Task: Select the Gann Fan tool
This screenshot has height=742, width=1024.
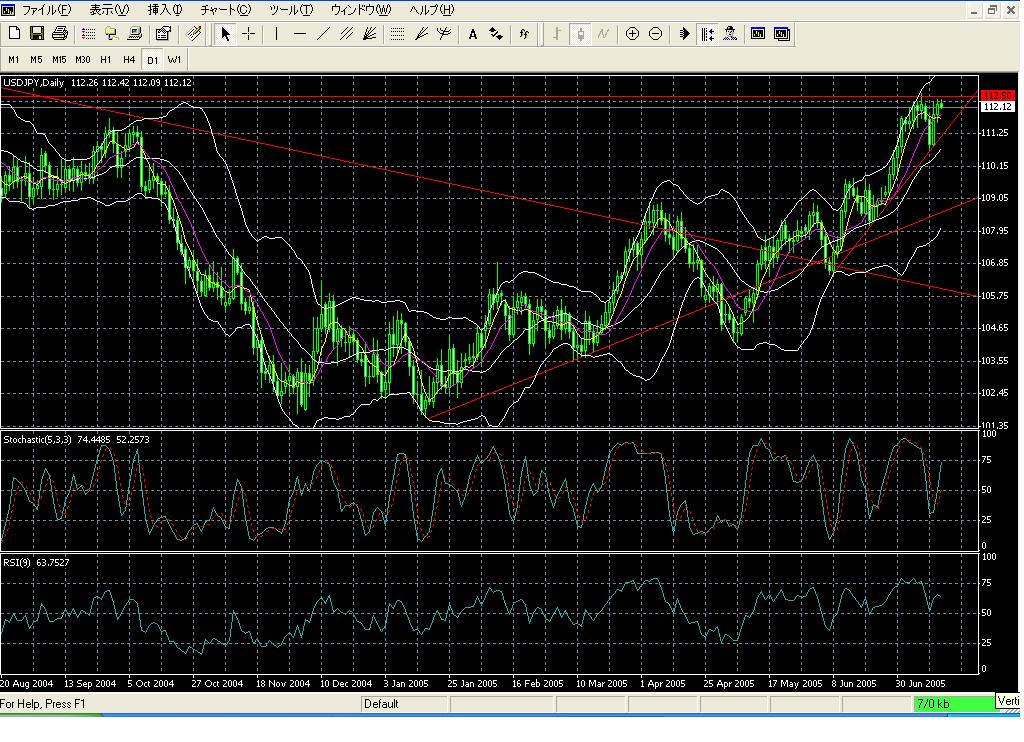Action: tap(370, 34)
